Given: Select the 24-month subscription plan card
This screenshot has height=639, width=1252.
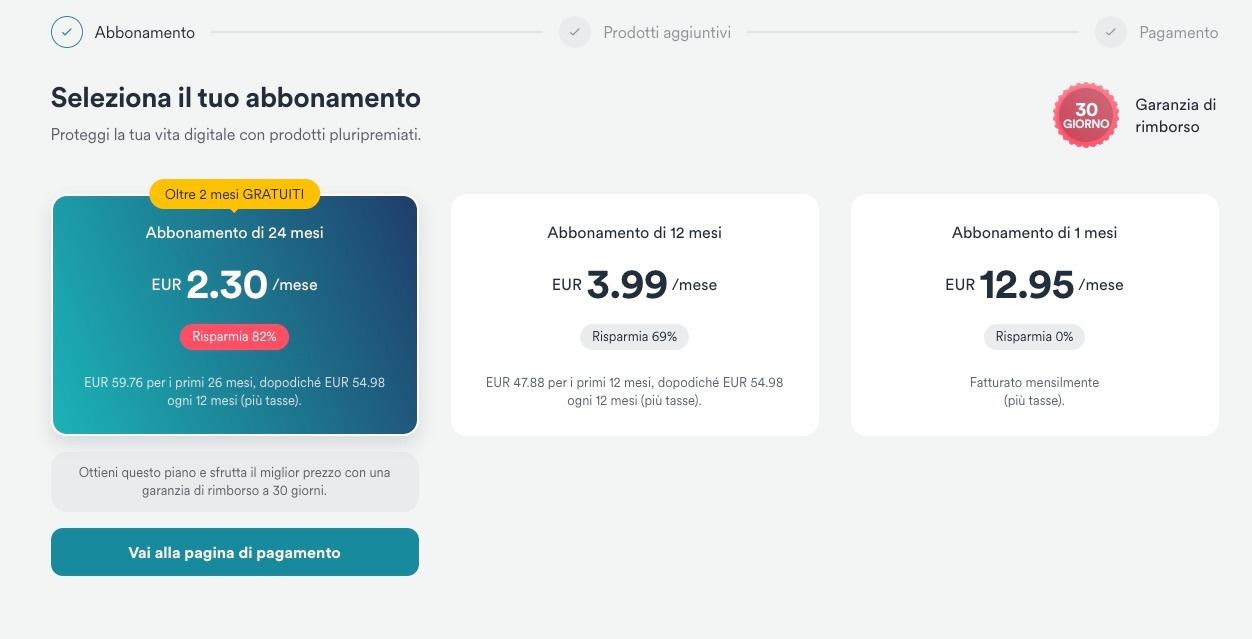Looking at the screenshot, I should [x=235, y=315].
